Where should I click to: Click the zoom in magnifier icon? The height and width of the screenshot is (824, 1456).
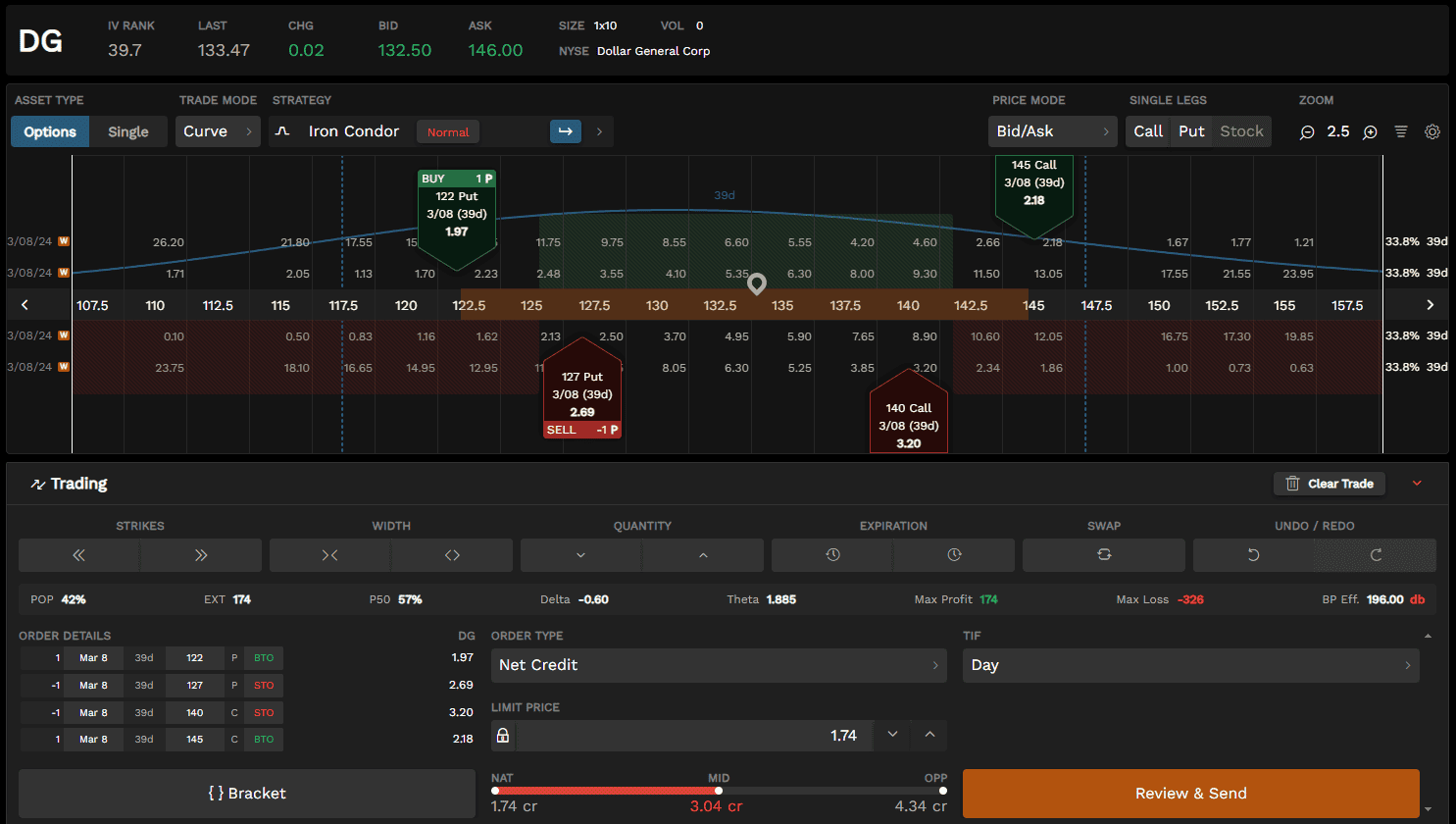[1370, 132]
